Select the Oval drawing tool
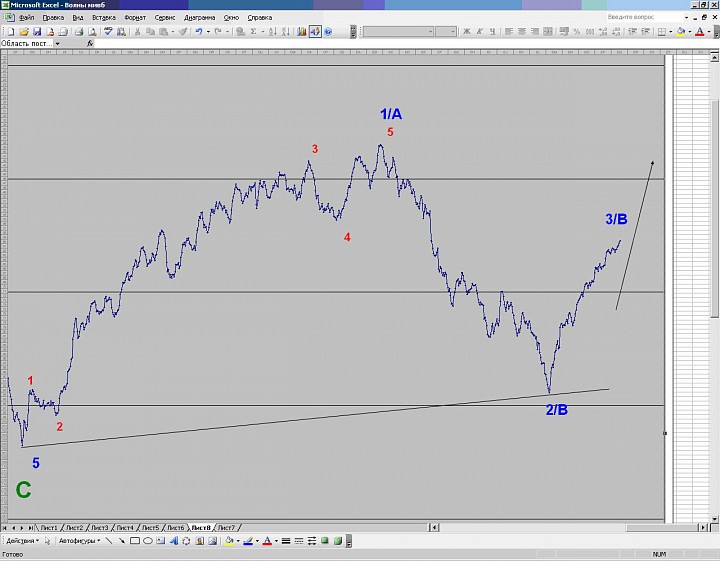 (x=147, y=541)
